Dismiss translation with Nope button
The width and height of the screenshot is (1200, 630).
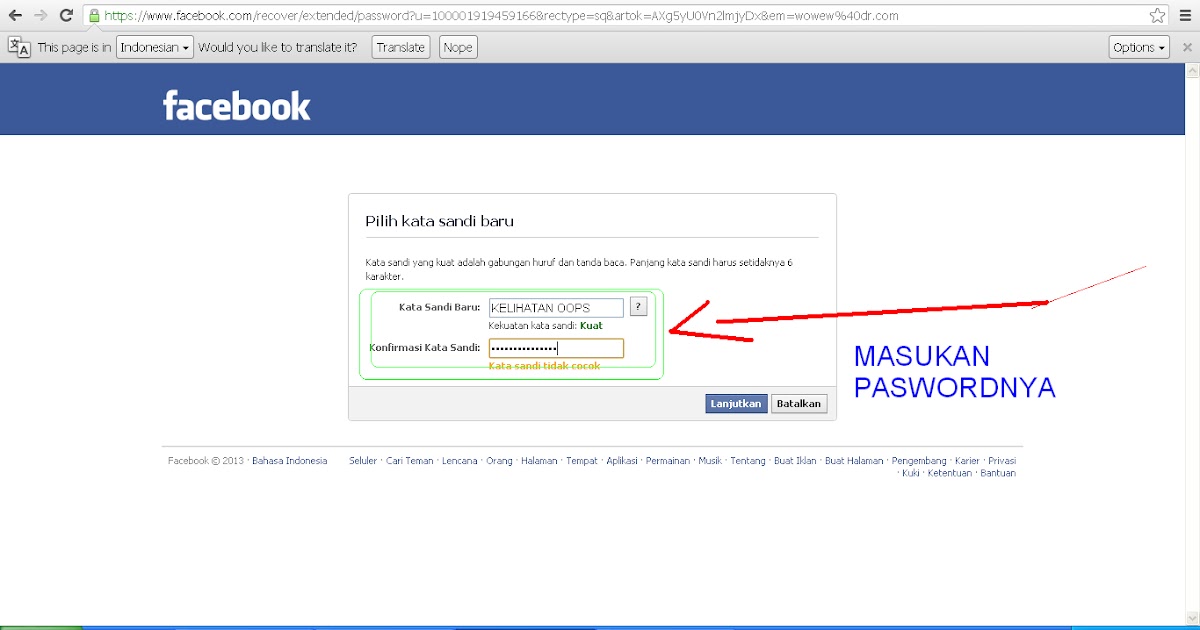click(x=457, y=47)
